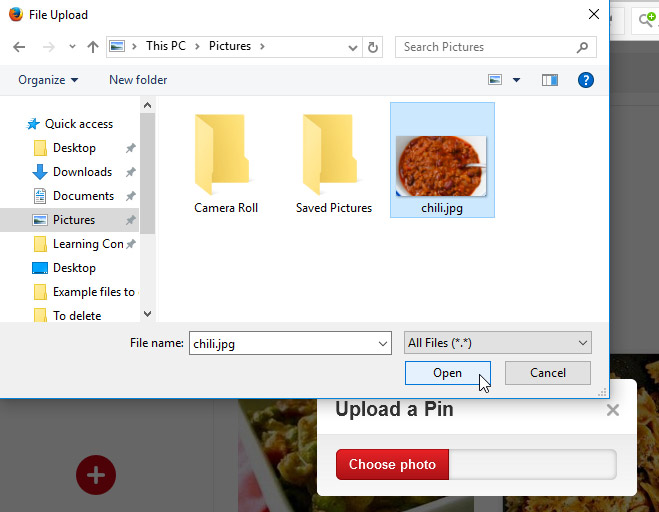This screenshot has height=512, width=659.
Task: Refresh the Pictures folder view
Action: tap(373, 47)
